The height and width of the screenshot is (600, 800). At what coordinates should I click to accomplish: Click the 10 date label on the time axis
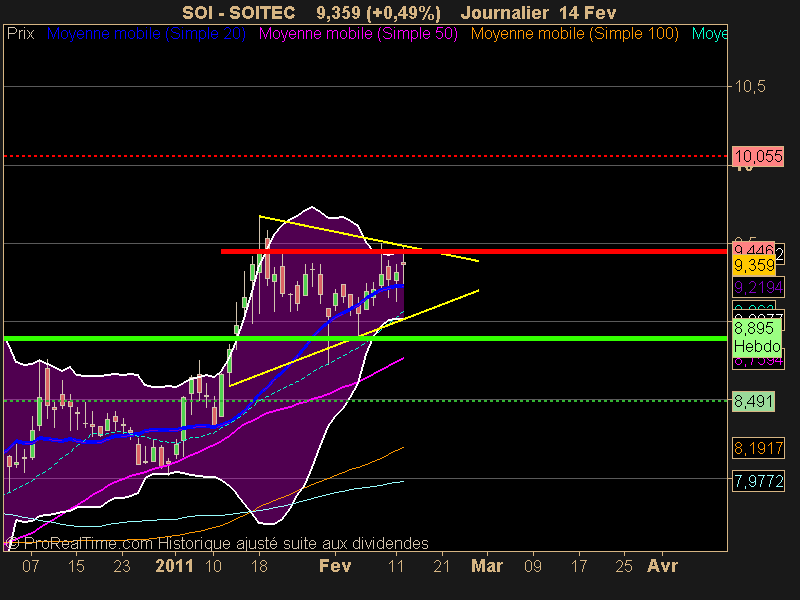click(x=213, y=566)
